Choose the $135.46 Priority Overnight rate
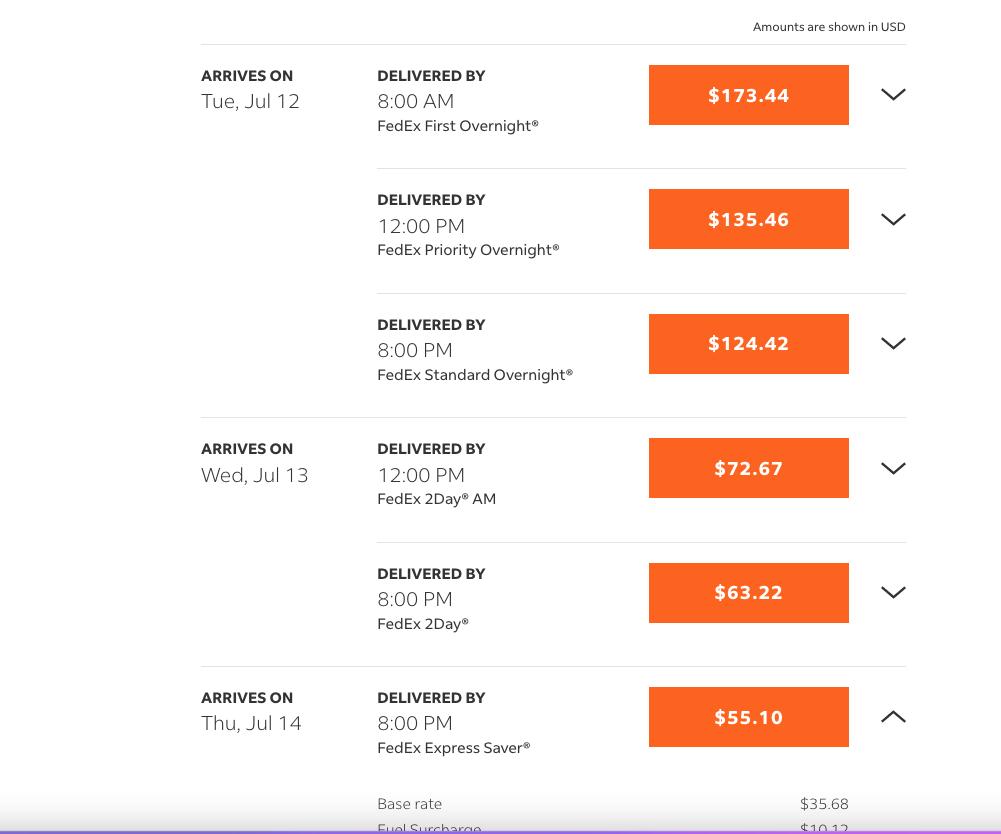 tap(748, 219)
